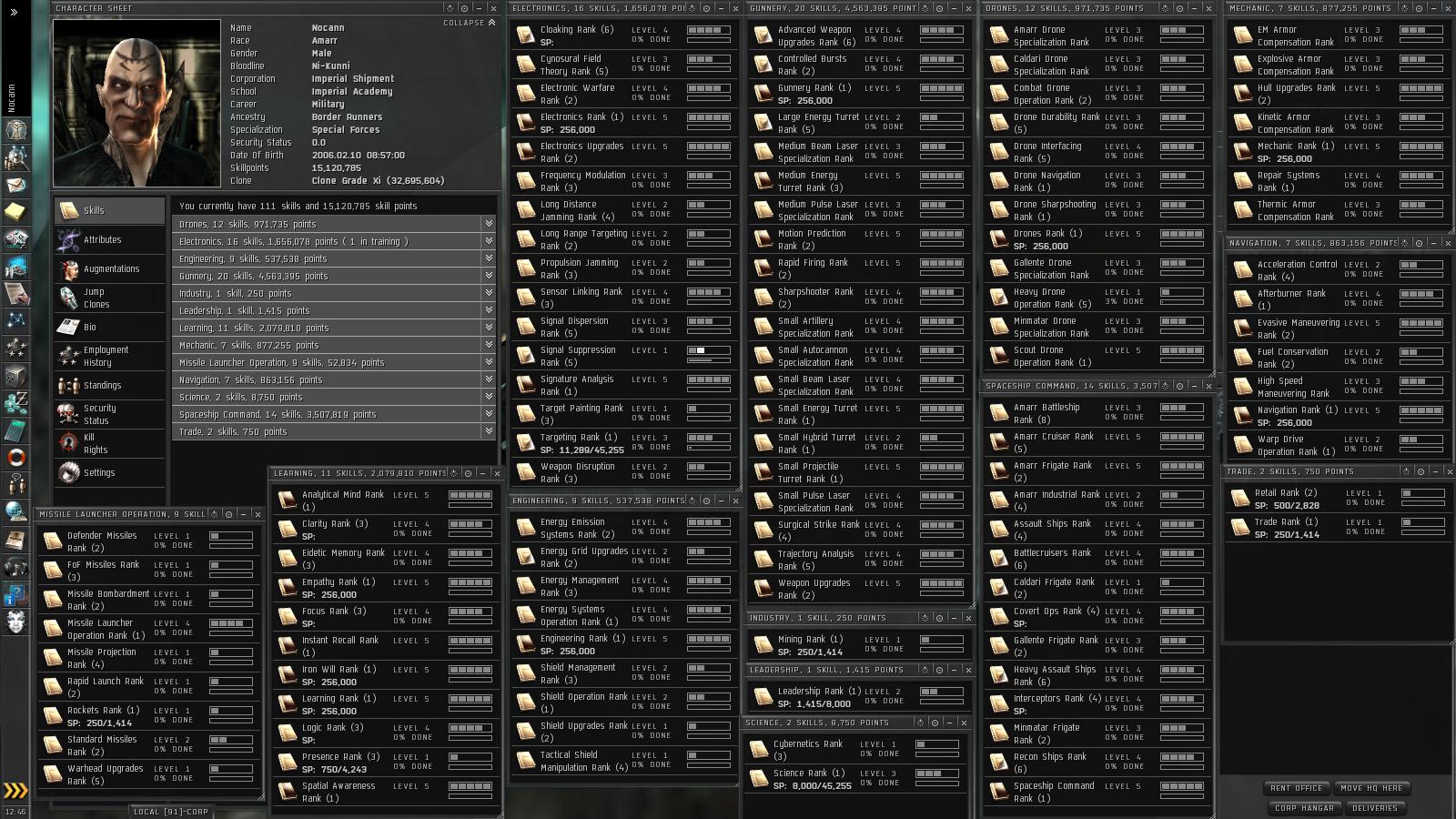
Task: Expand Spaceship Command skill group chevron
Action: [x=489, y=414]
